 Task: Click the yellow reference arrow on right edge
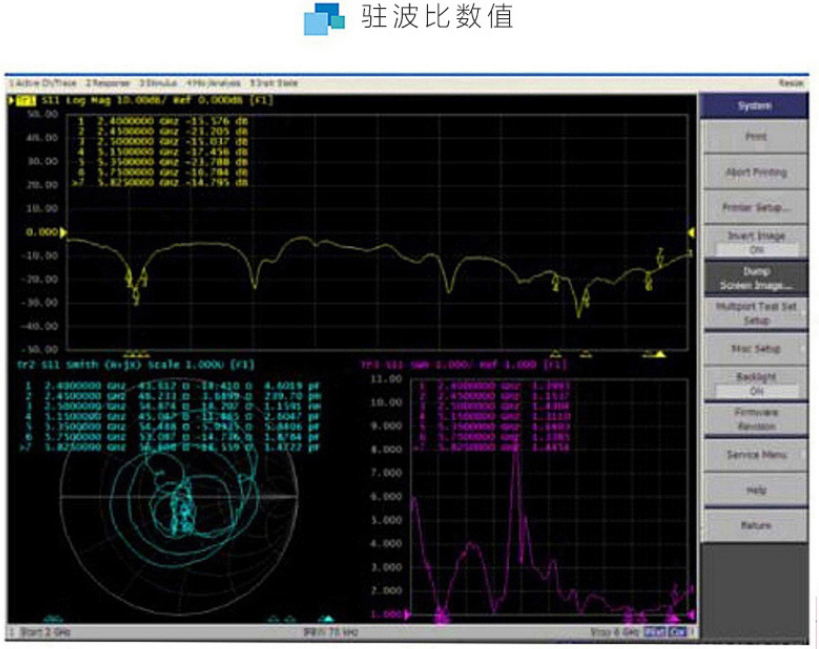[x=691, y=232]
